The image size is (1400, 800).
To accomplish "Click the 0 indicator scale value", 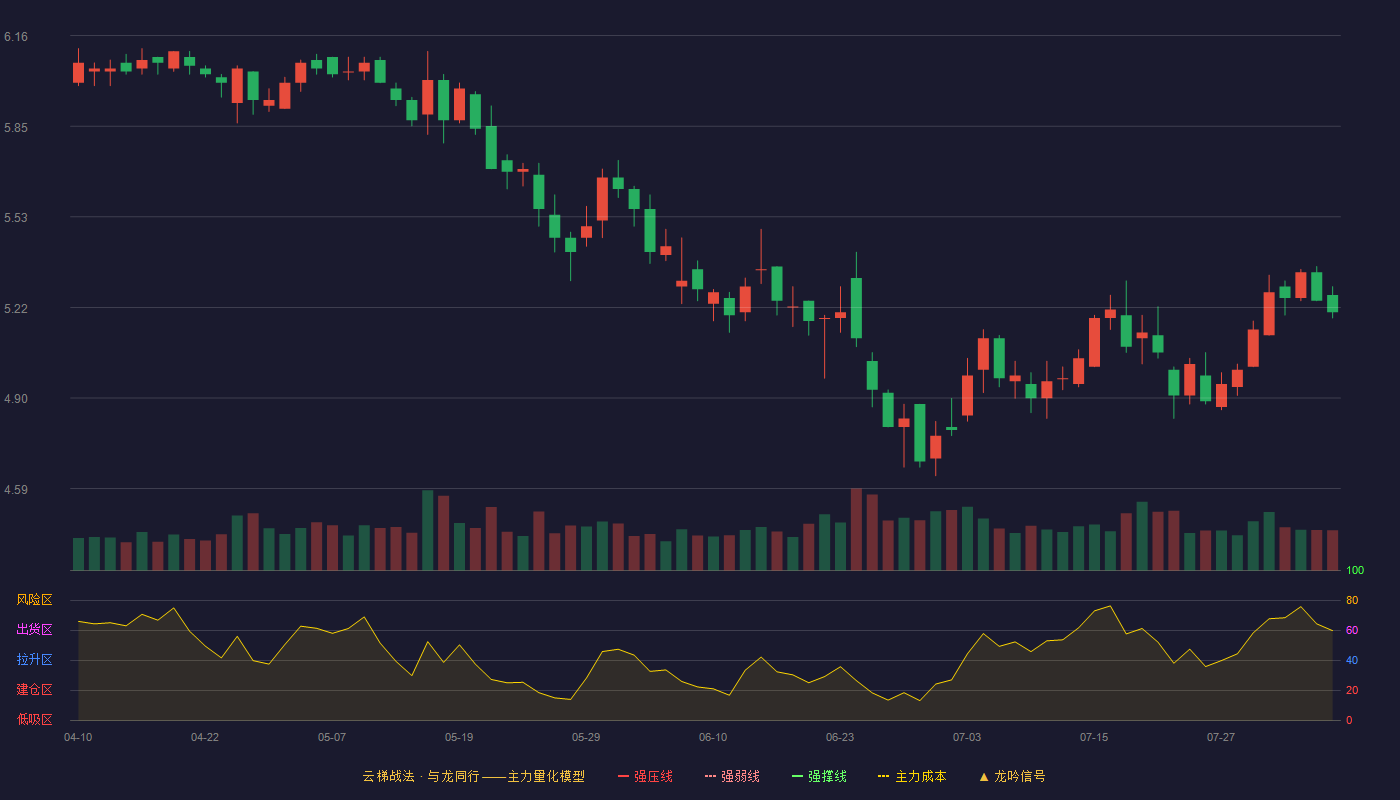I will click(1349, 720).
